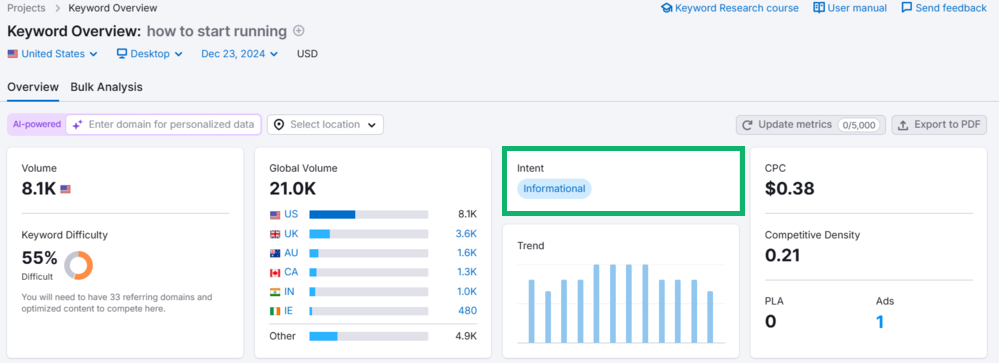The height and width of the screenshot is (363, 999).
Task: Click the Other volume 4.9K value
Action: pos(467,336)
